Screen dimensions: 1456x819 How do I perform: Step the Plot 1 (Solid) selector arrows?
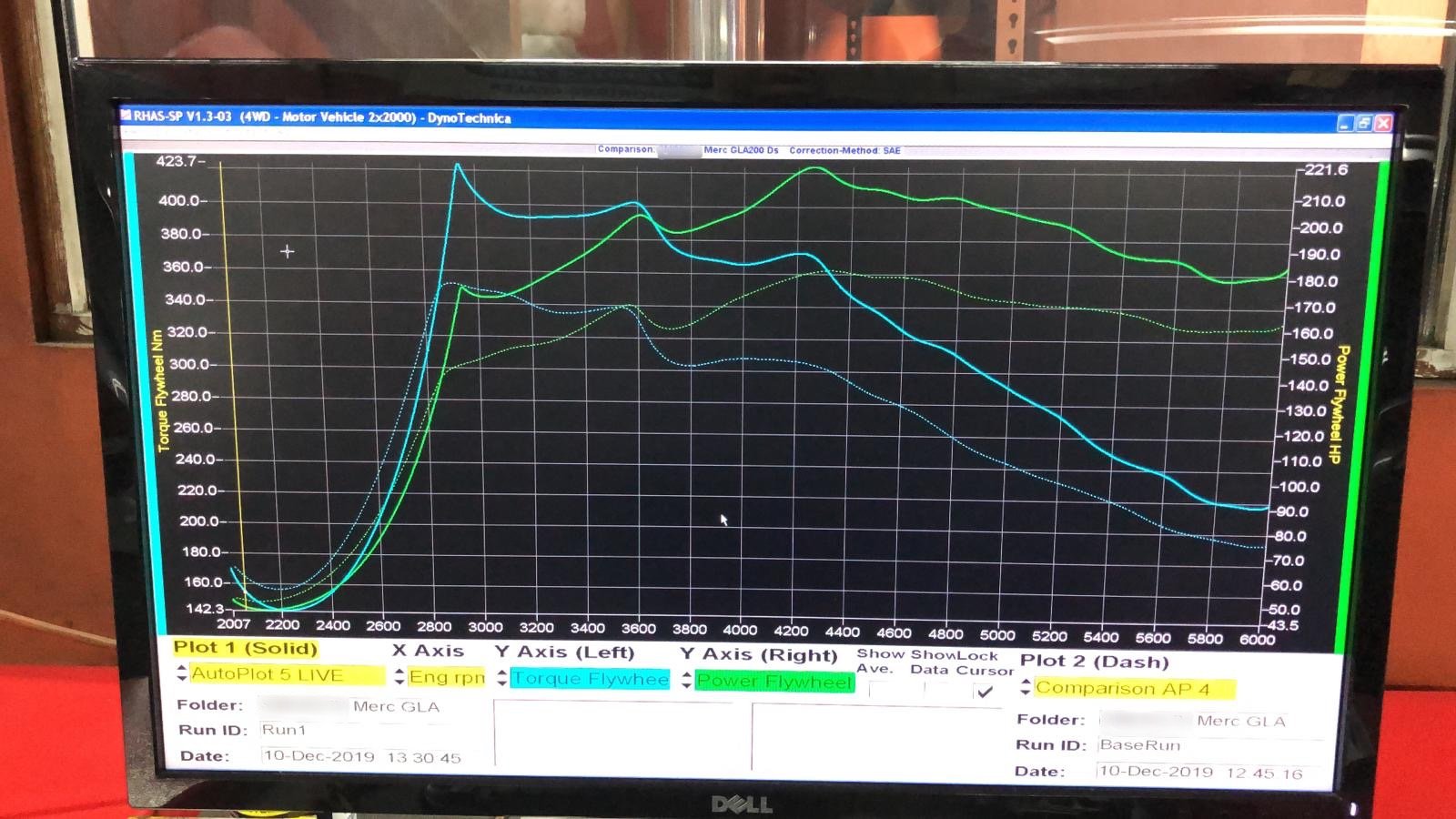click(181, 674)
